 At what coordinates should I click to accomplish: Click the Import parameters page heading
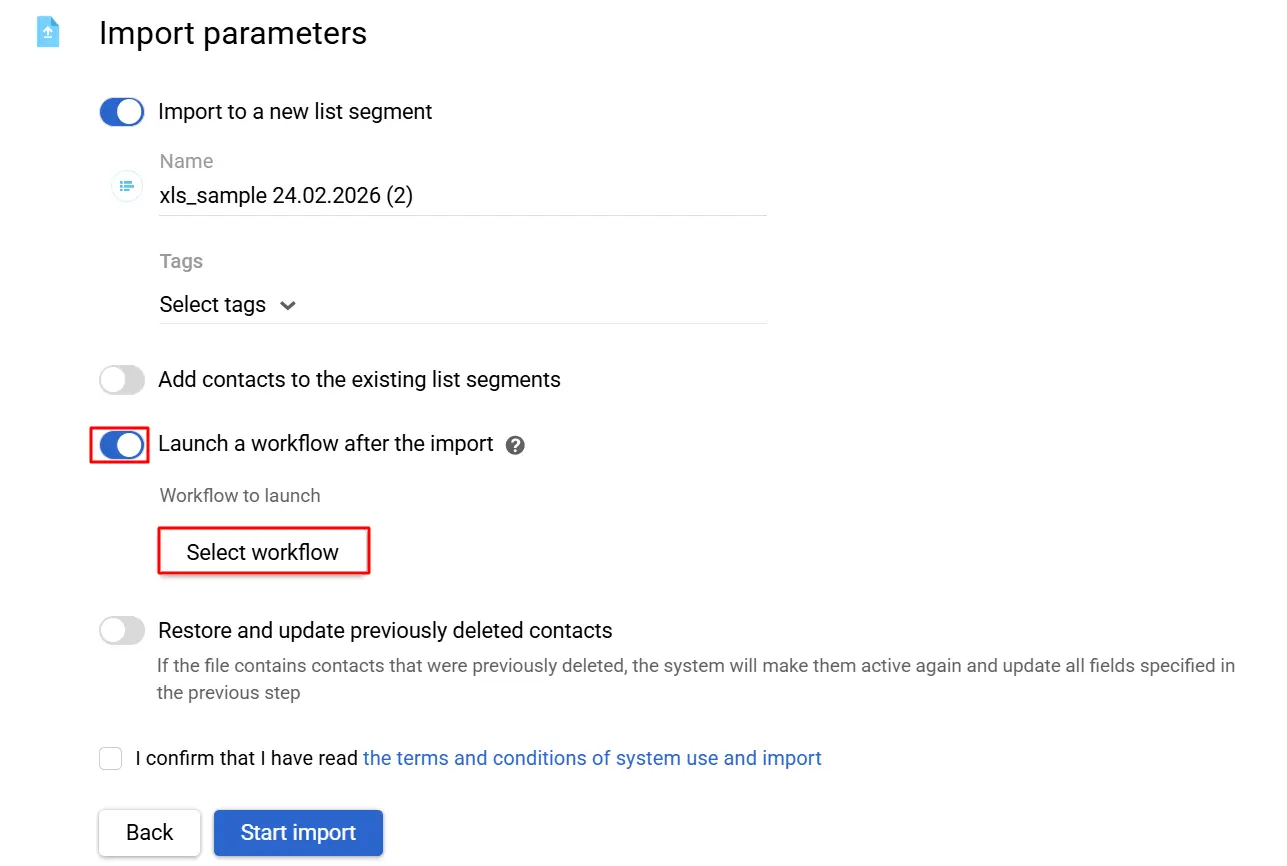pyautogui.click(x=232, y=33)
